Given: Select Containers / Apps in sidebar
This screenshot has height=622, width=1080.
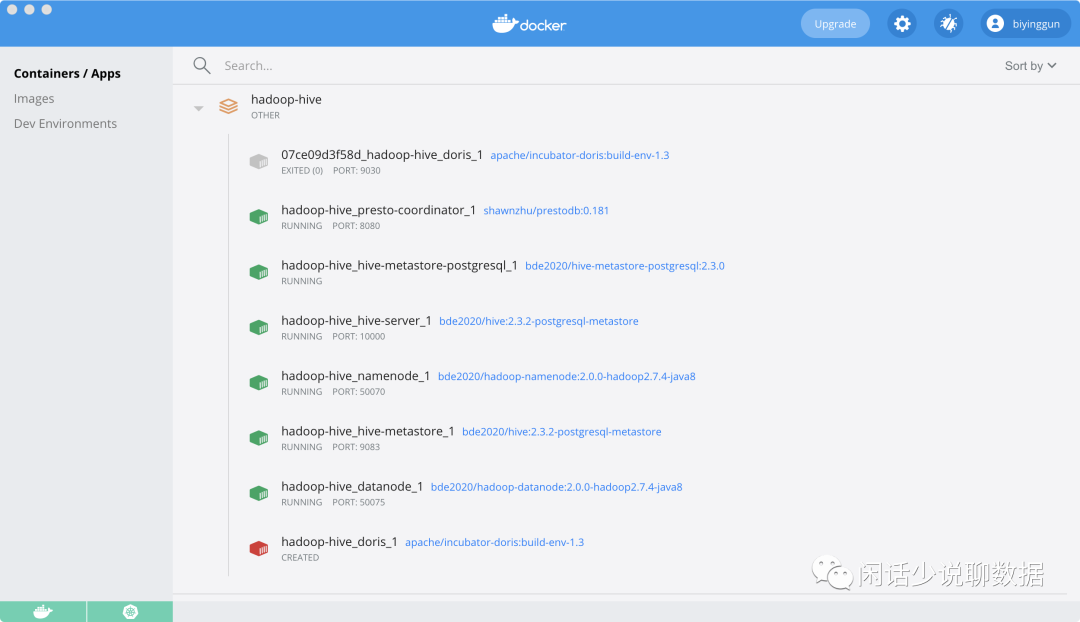Looking at the screenshot, I should [67, 73].
